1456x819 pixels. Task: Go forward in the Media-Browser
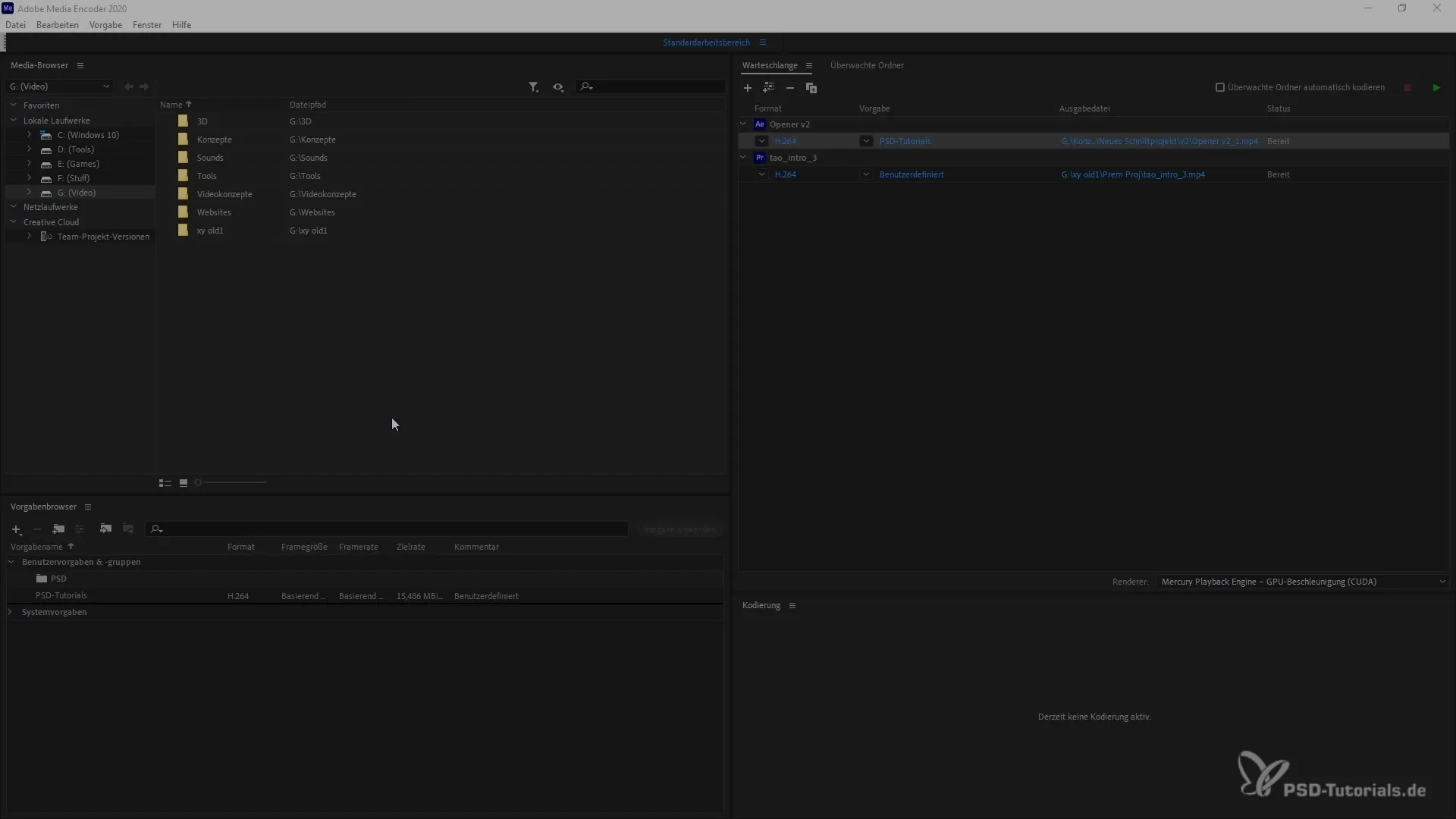pos(144,87)
